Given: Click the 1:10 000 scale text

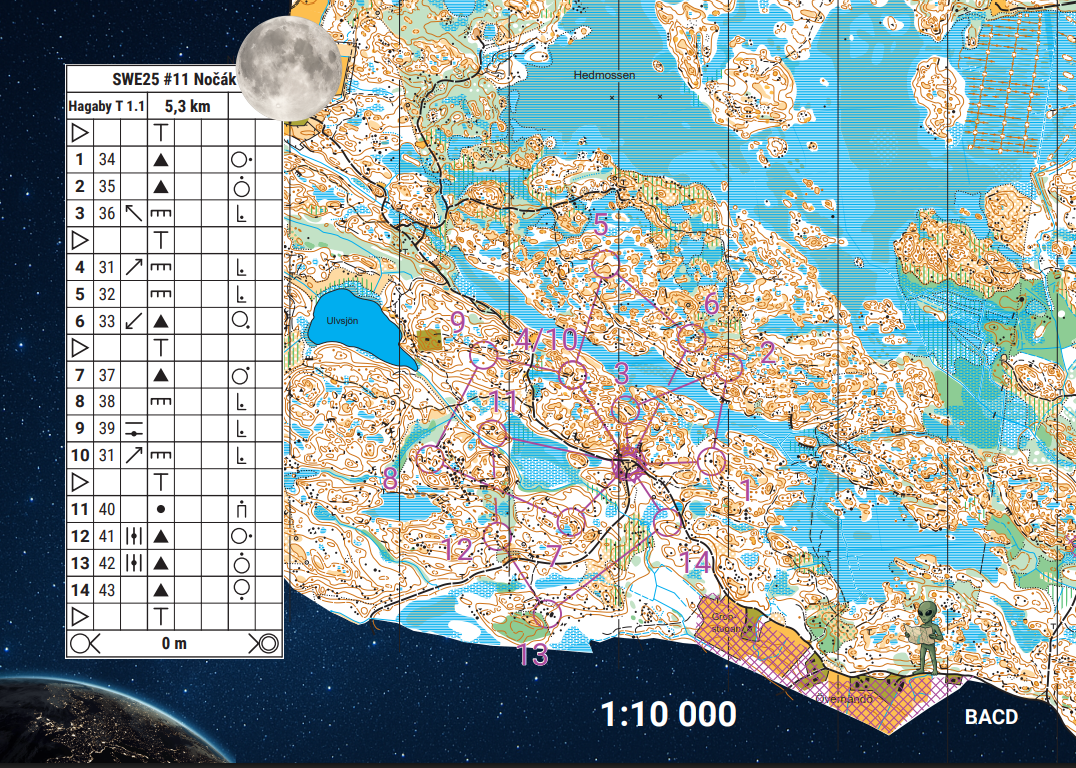Looking at the screenshot, I should (x=668, y=714).
